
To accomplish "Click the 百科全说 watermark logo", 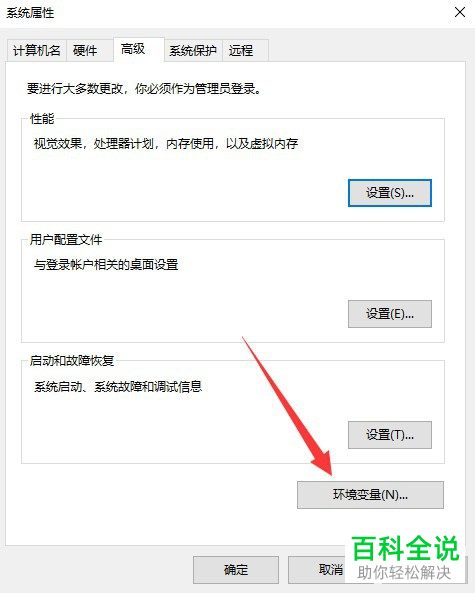I will tap(405, 557).
